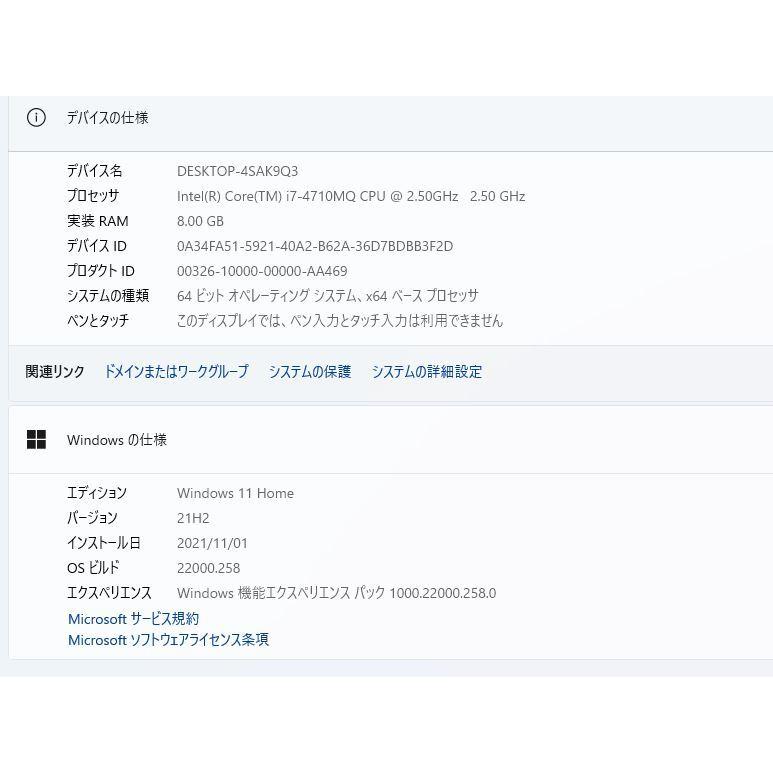
Task: Select product ID 00326-10000-00000-AA469
Action: click(x=262, y=271)
